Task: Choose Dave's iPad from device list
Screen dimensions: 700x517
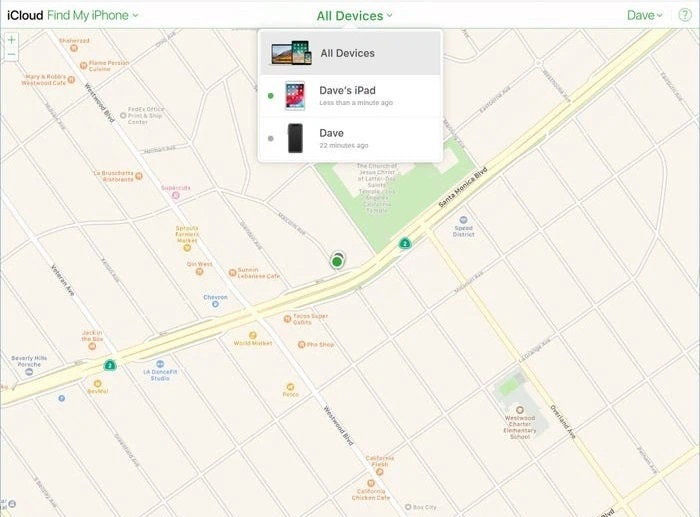Action: point(350,95)
